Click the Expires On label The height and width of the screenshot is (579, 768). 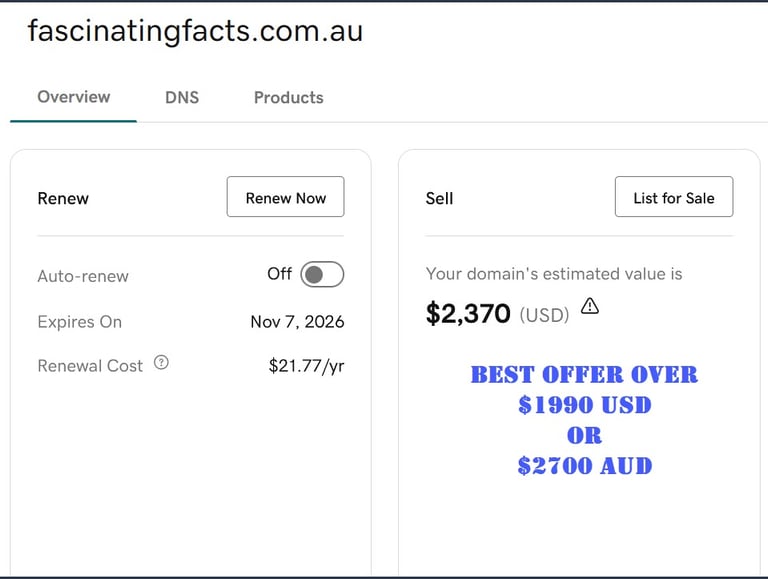click(x=79, y=322)
